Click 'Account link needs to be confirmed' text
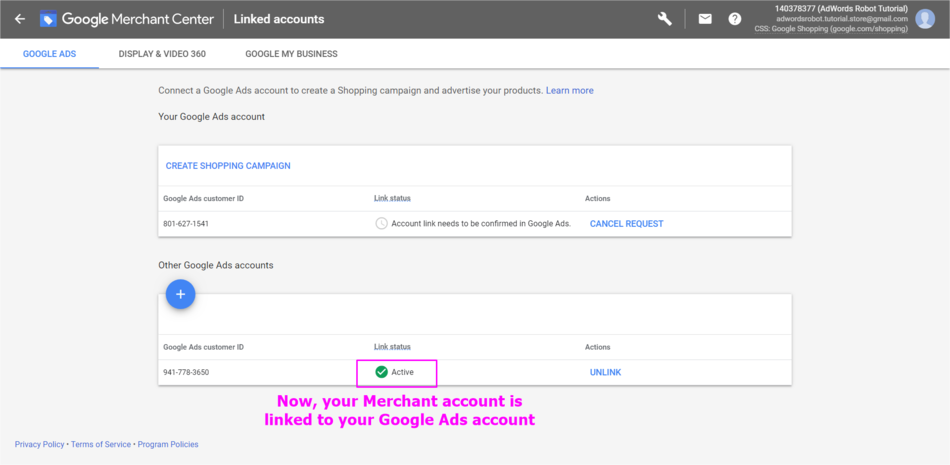Viewport: 950px width, 465px height. coord(481,224)
